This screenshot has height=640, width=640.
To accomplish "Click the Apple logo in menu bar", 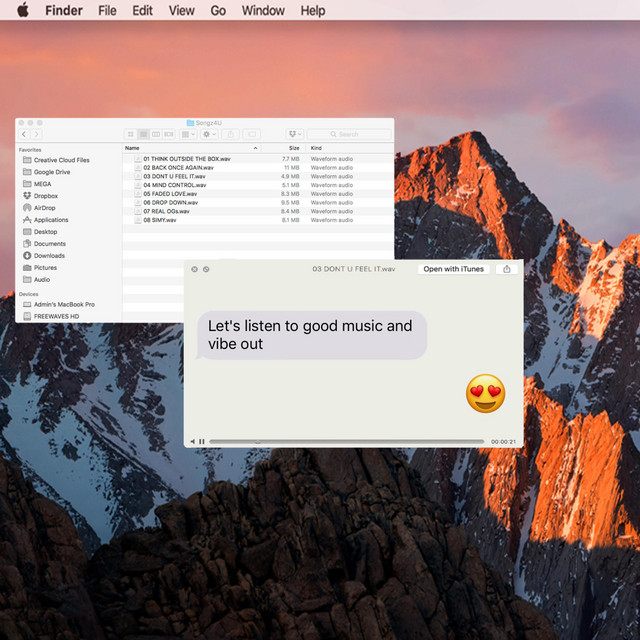I will 23,10.
